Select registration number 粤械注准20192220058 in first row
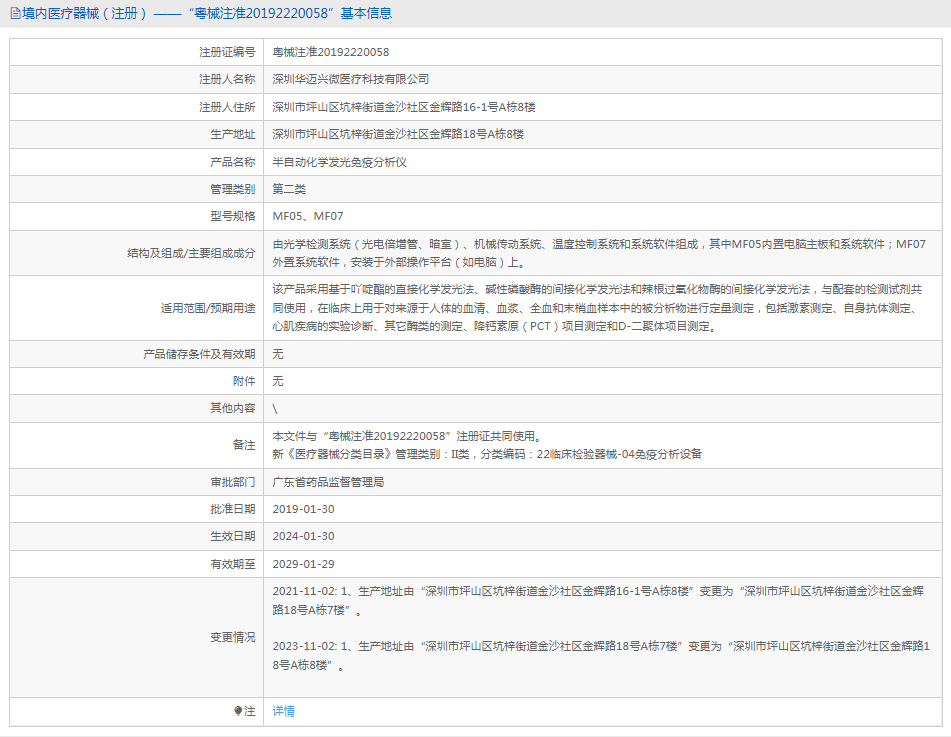Viewport: 951px width, 737px height. click(x=331, y=52)
